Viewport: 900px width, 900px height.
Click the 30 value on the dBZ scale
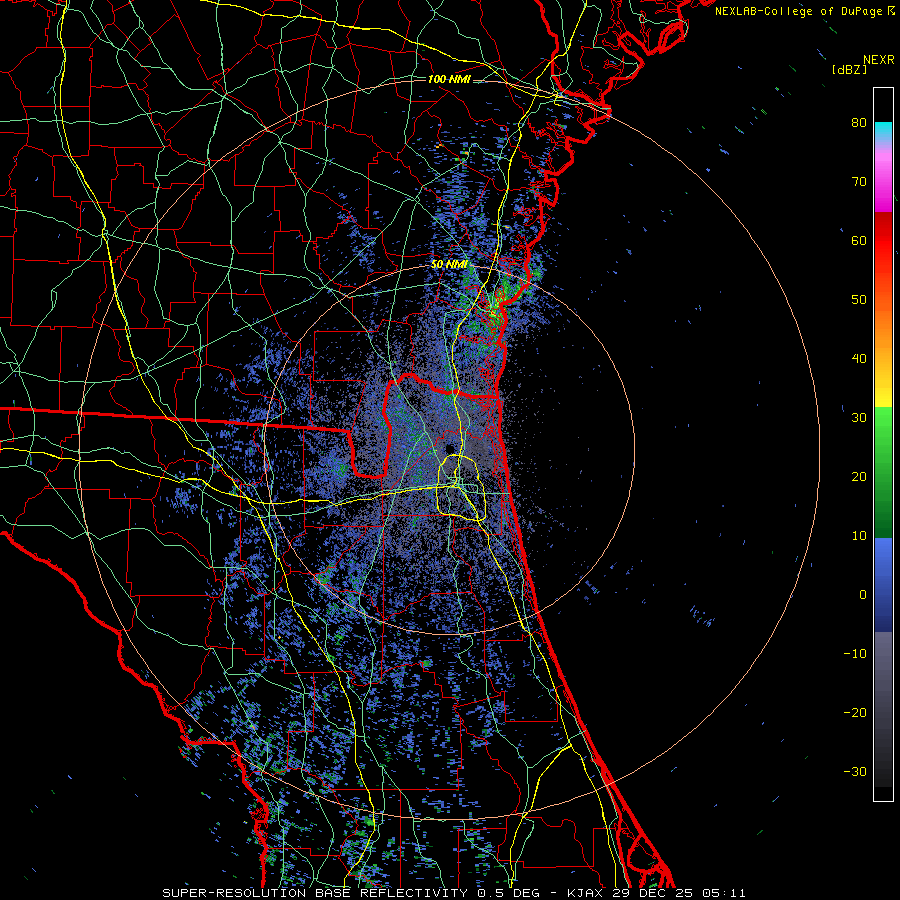pyautogui.click(x=859, y=417)
